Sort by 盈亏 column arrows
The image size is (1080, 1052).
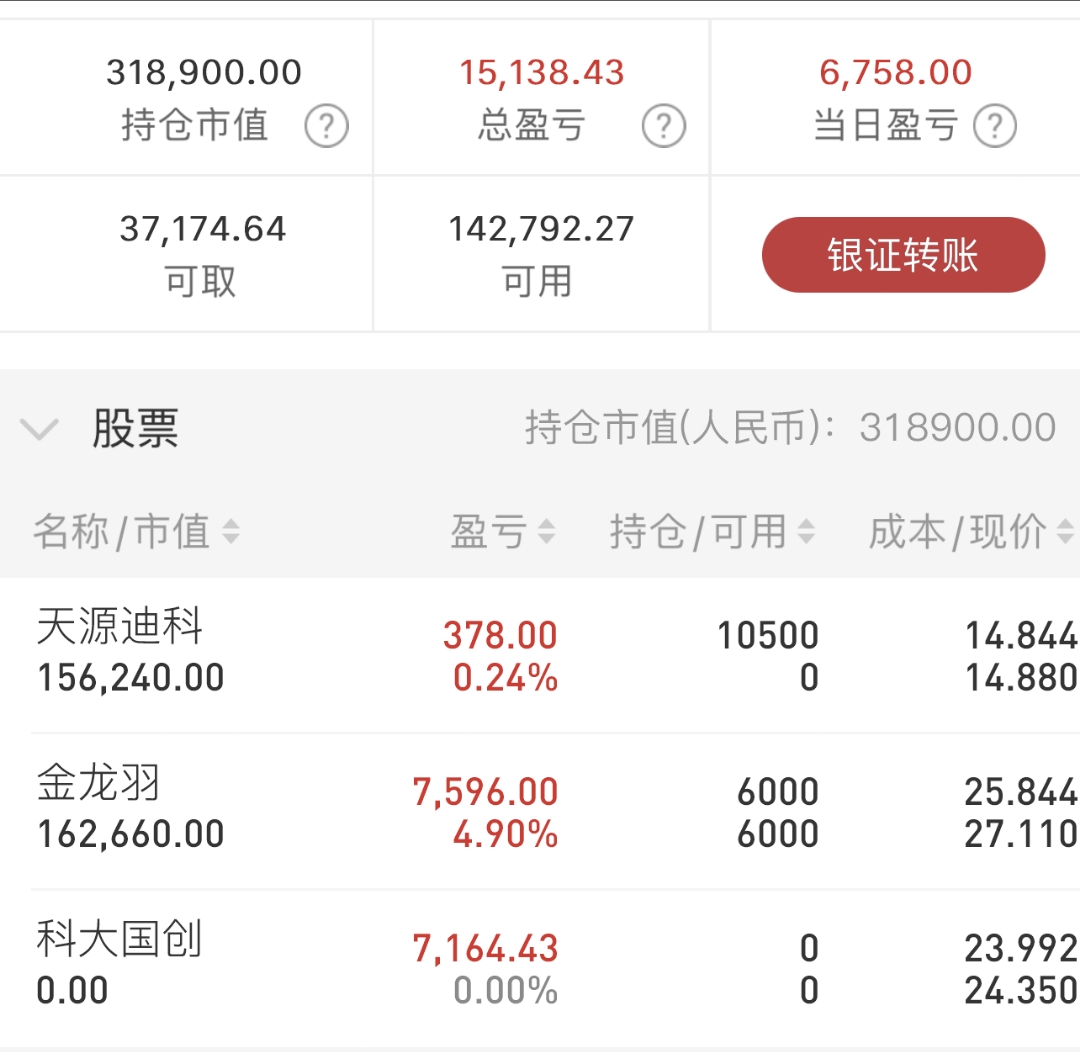point(546,532)
